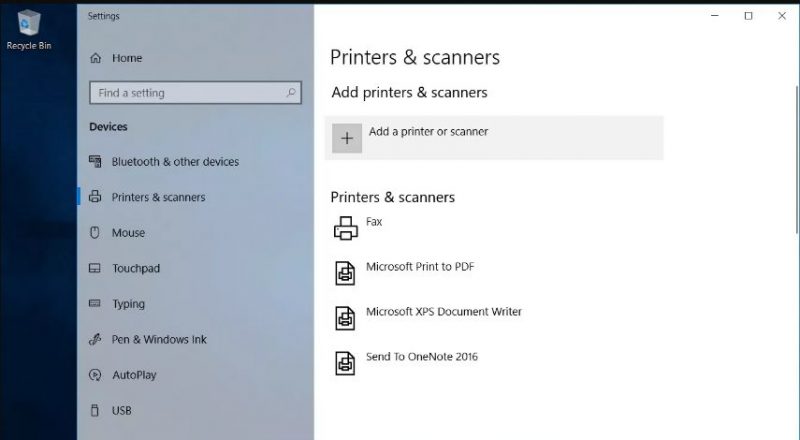Select Microsoft Print to PDF entry

coord(420,266)
